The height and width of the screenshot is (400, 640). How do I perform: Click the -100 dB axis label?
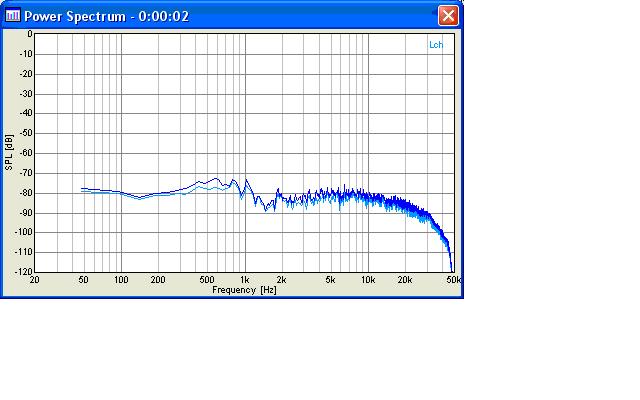tap(24, 232)
